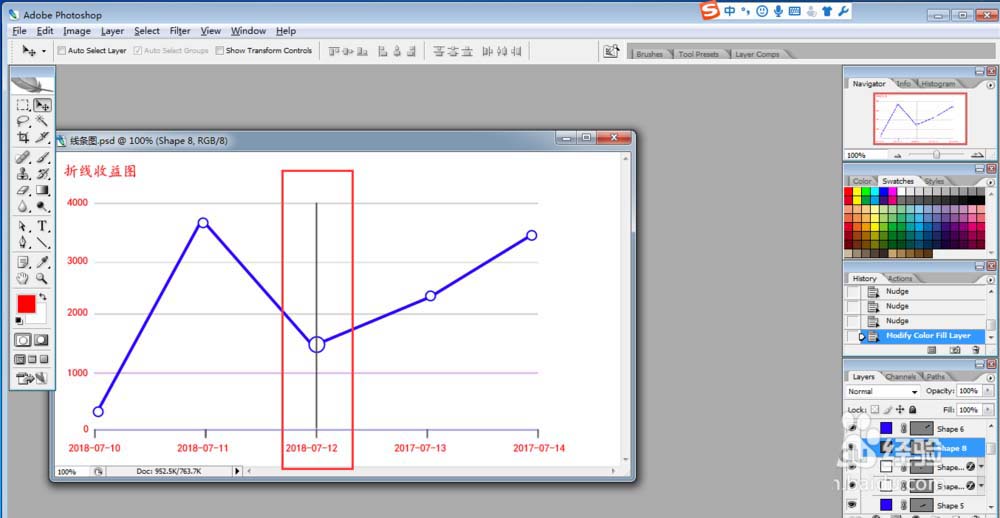The height and width of the screenshot is (518, 1000).
Task: Switch to Standard editing mode
Action: [23, 340]
